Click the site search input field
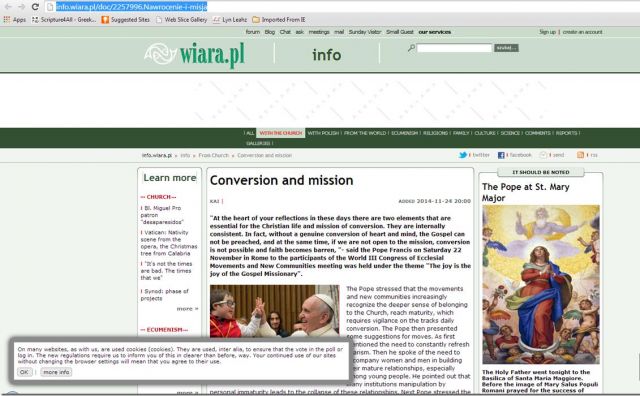Viewport: 640px width, 396px height. click(x=454, y=48)
